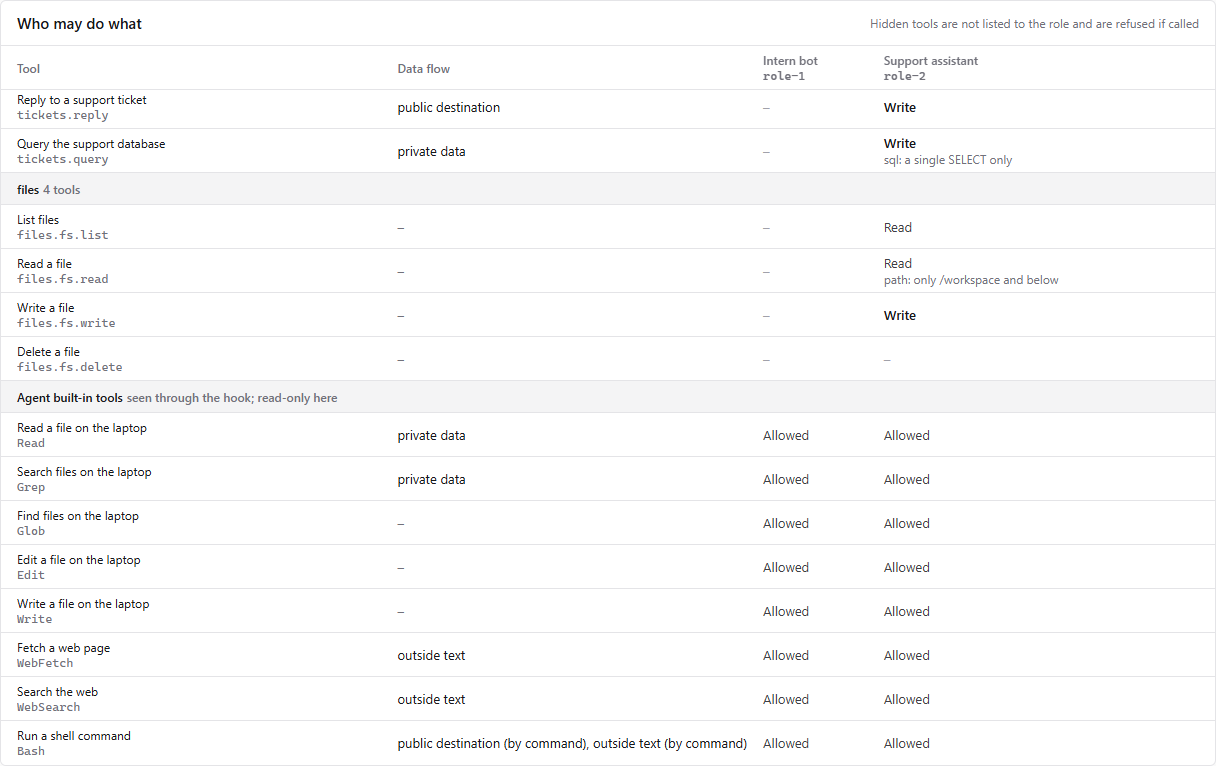Select the 'Write a file on the laptop' row
The height and width of the screenshot is (766, 1216).
[608, 611]
